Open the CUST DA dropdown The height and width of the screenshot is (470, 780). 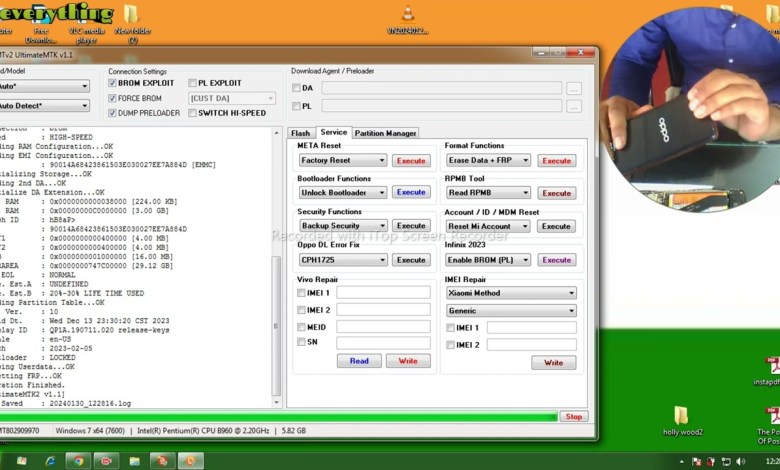tap(232, 98)
